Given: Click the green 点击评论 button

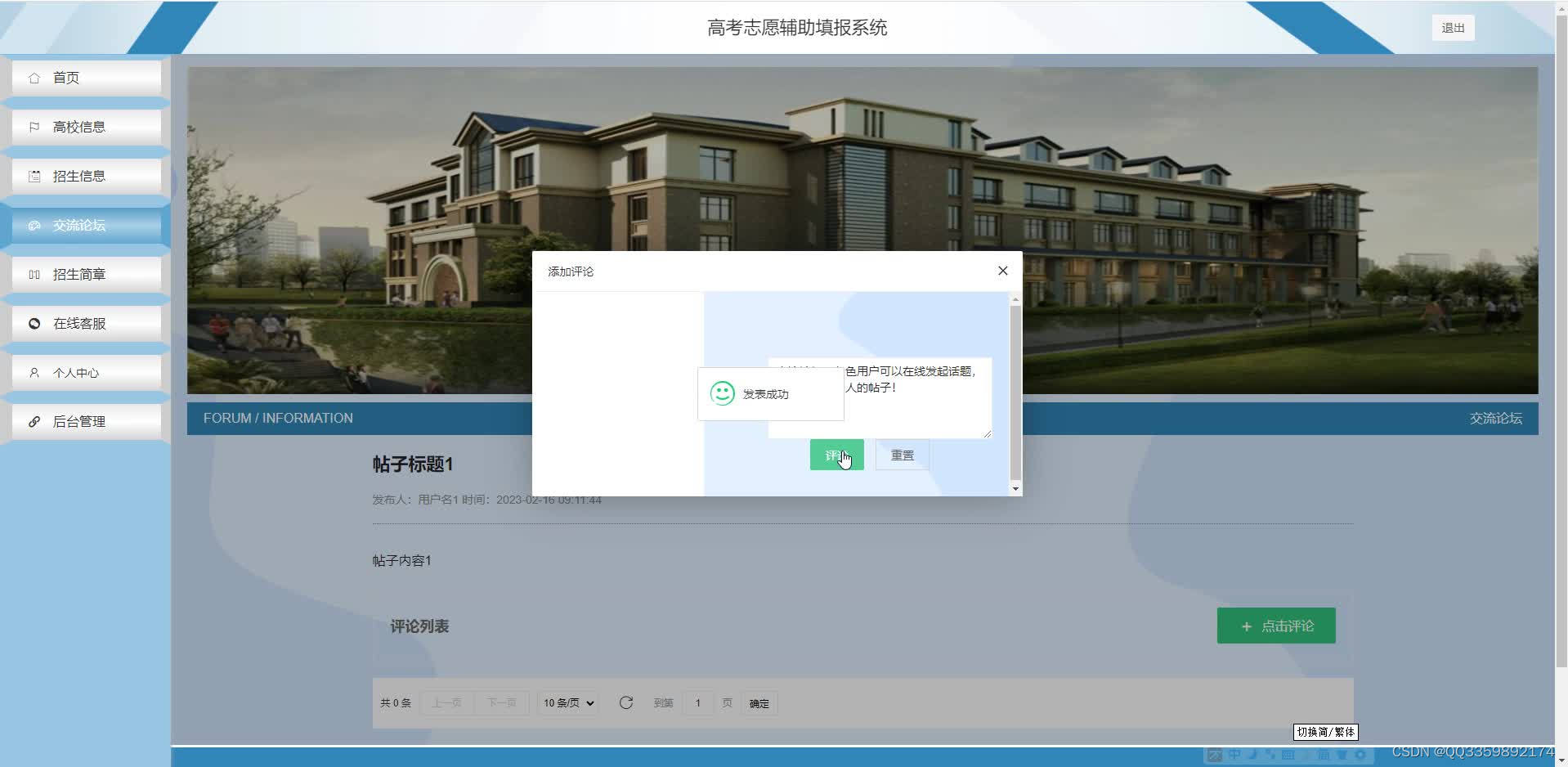Looking at the screenshot, I should click(x=1276, y=626).
